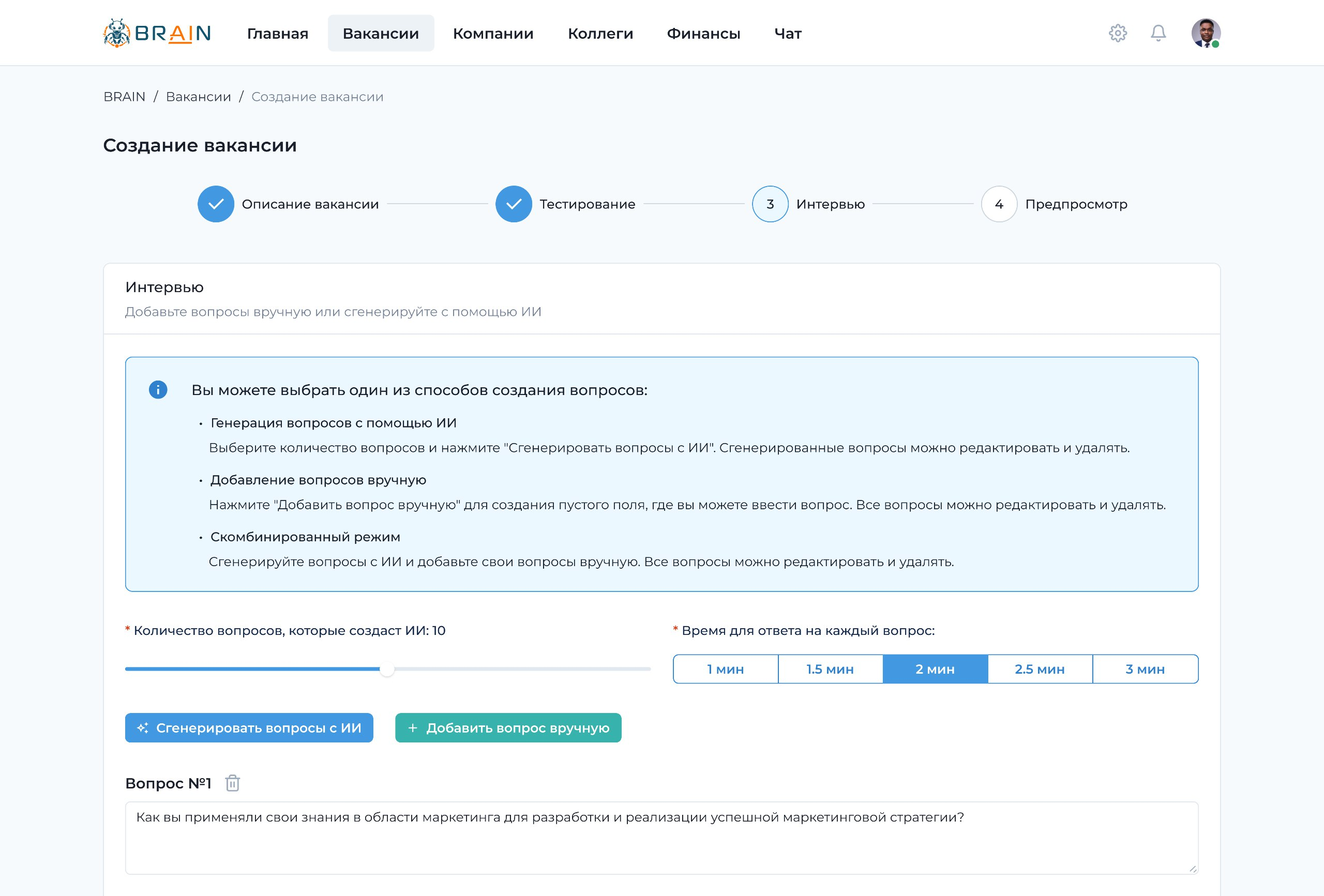
Task: Open Компании section
Action: coord(493,33)
